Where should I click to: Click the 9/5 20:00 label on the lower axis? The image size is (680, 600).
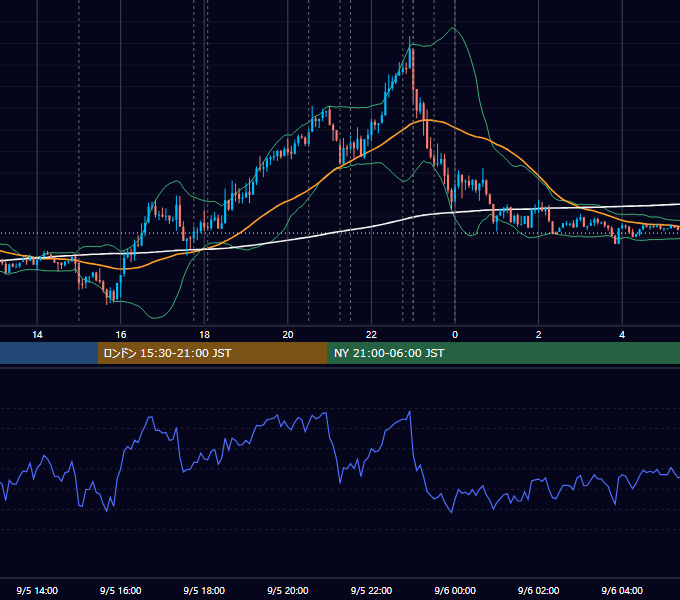click(288, 590)
